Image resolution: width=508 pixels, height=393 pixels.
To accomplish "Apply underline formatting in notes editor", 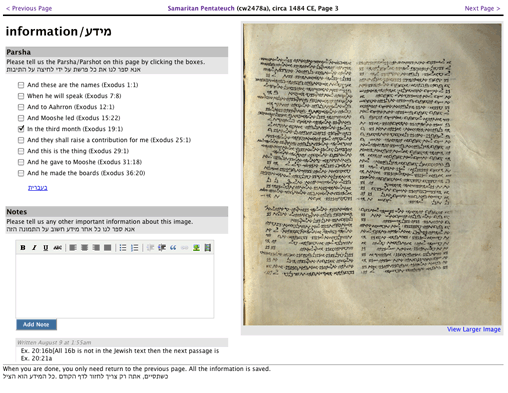I will point(46,248).
